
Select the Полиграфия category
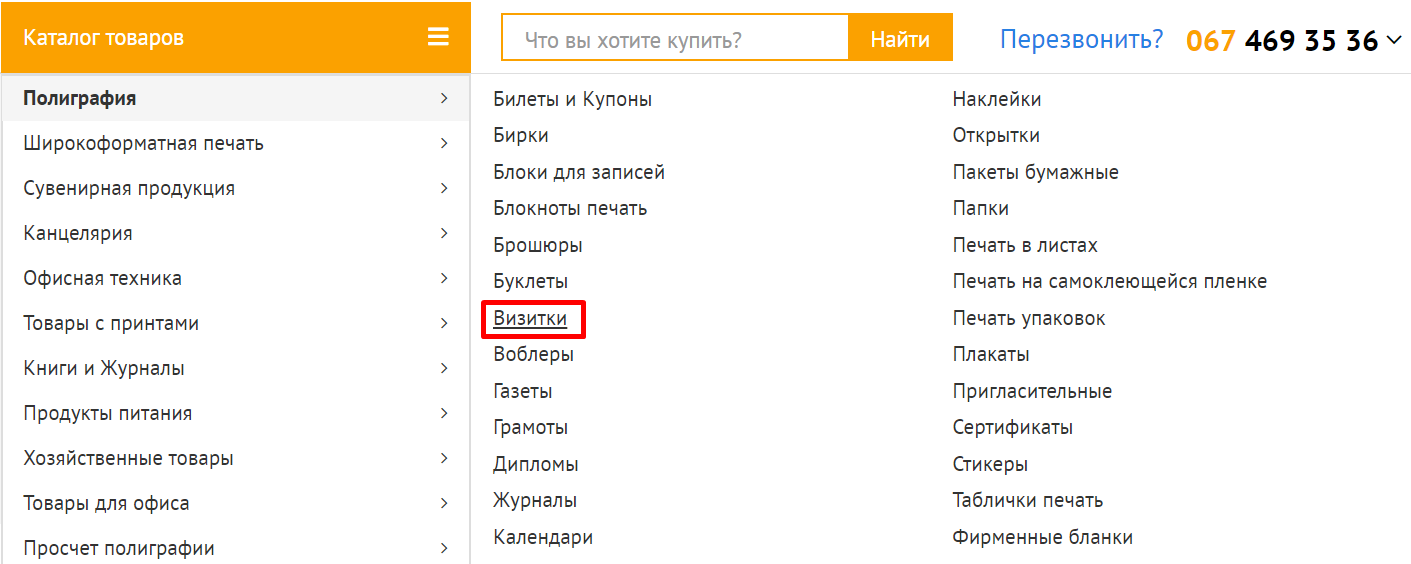80,98
